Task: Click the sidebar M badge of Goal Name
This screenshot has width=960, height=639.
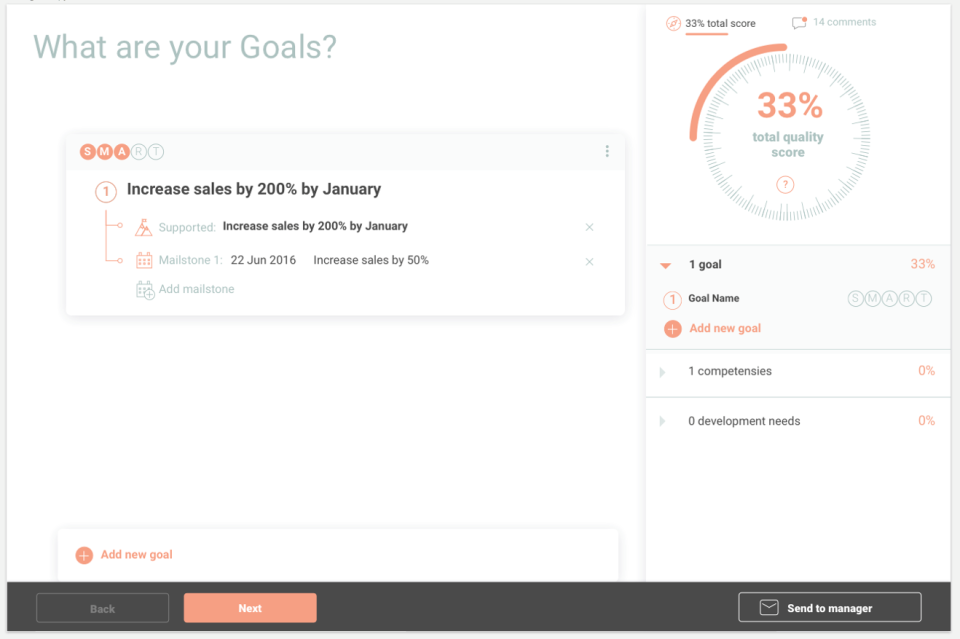Action: click(872, 298)
